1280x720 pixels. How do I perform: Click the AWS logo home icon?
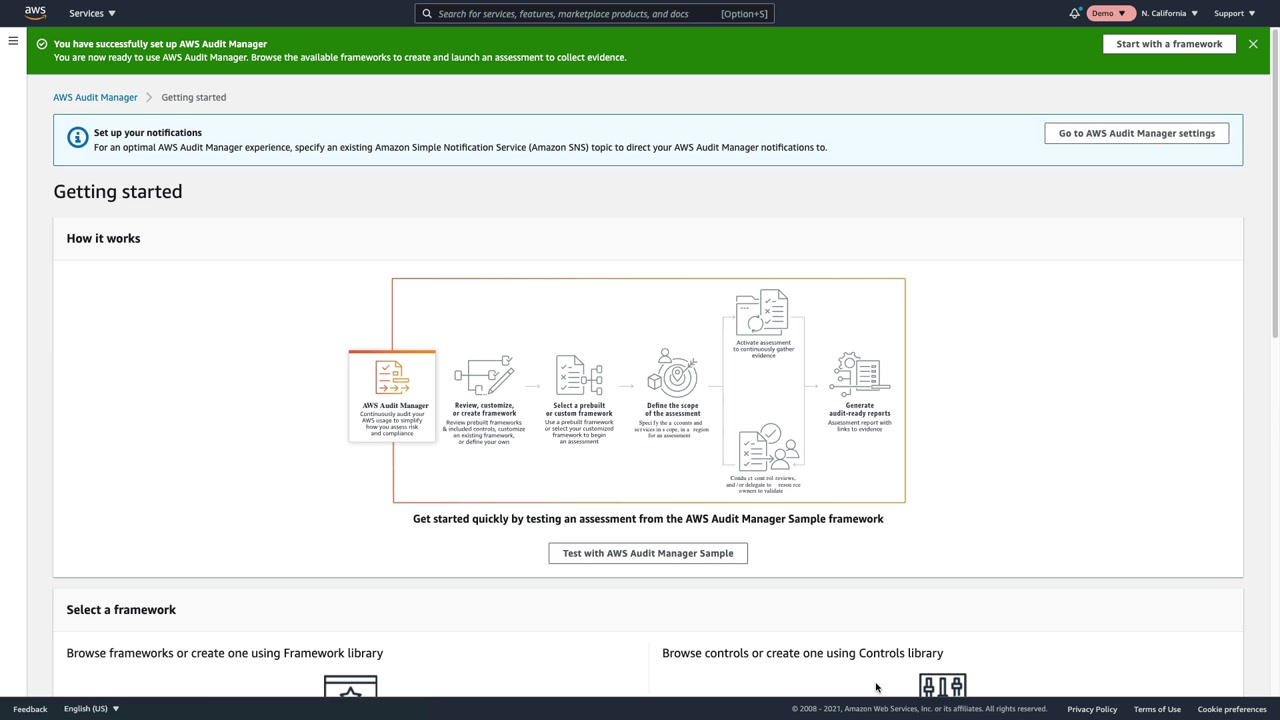coord(35,13)
